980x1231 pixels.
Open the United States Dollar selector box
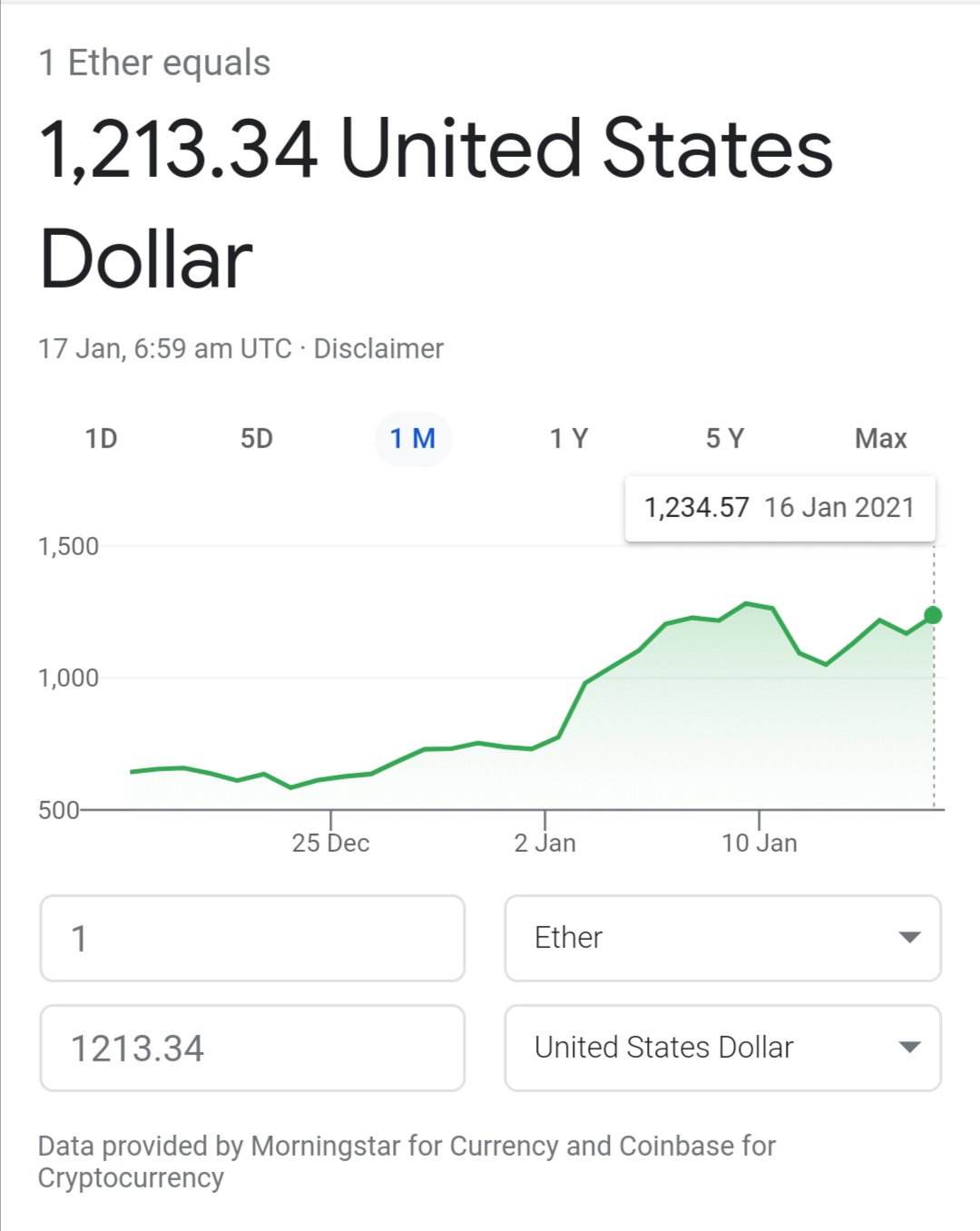[x=722, y=1048]
